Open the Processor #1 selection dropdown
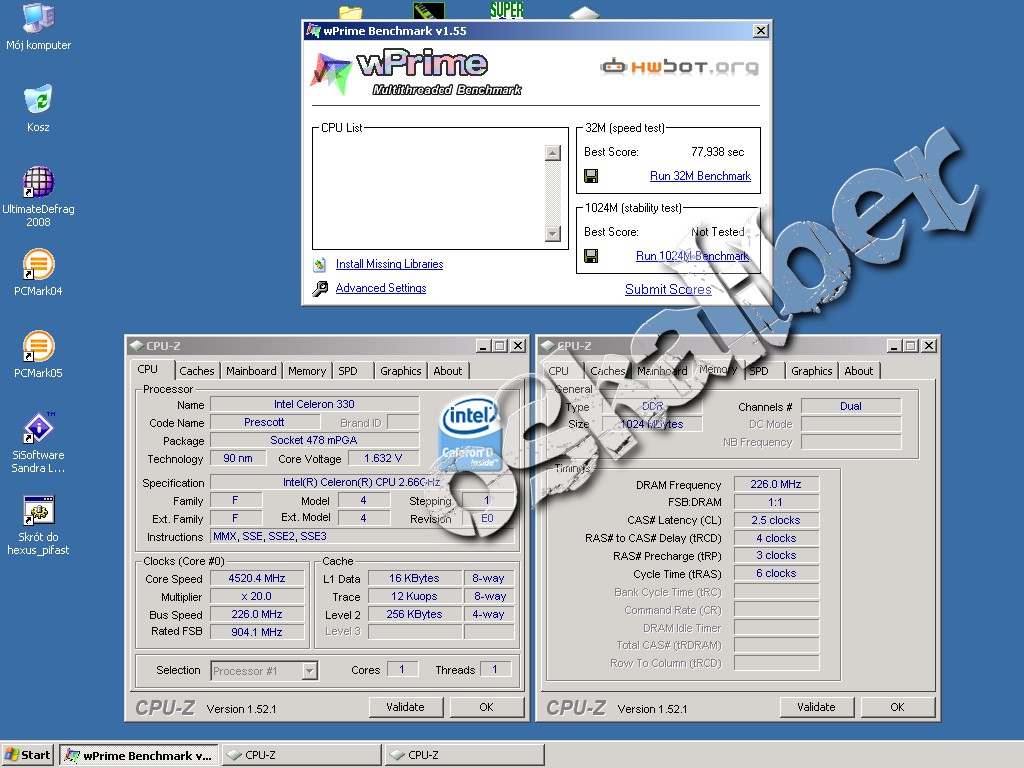 tap(264, 671)
